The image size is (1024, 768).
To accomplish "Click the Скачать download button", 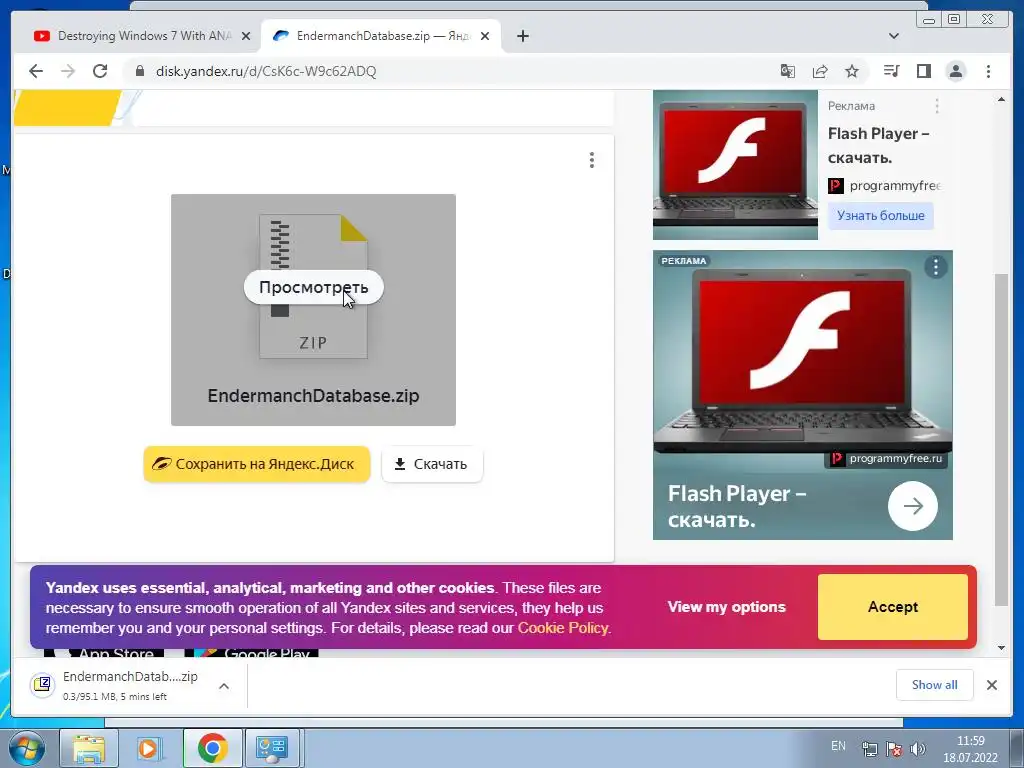I will (432, 464).
